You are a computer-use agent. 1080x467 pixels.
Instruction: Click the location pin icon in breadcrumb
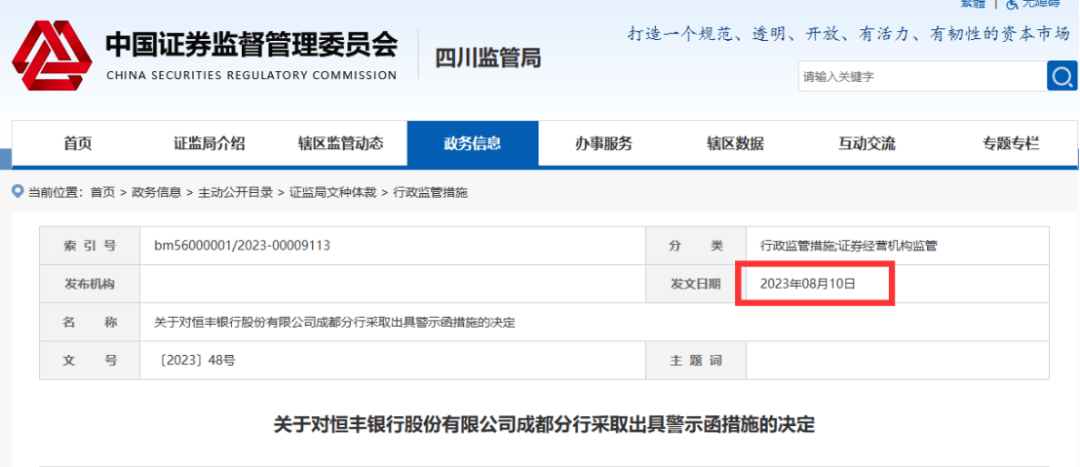(18, 191)
